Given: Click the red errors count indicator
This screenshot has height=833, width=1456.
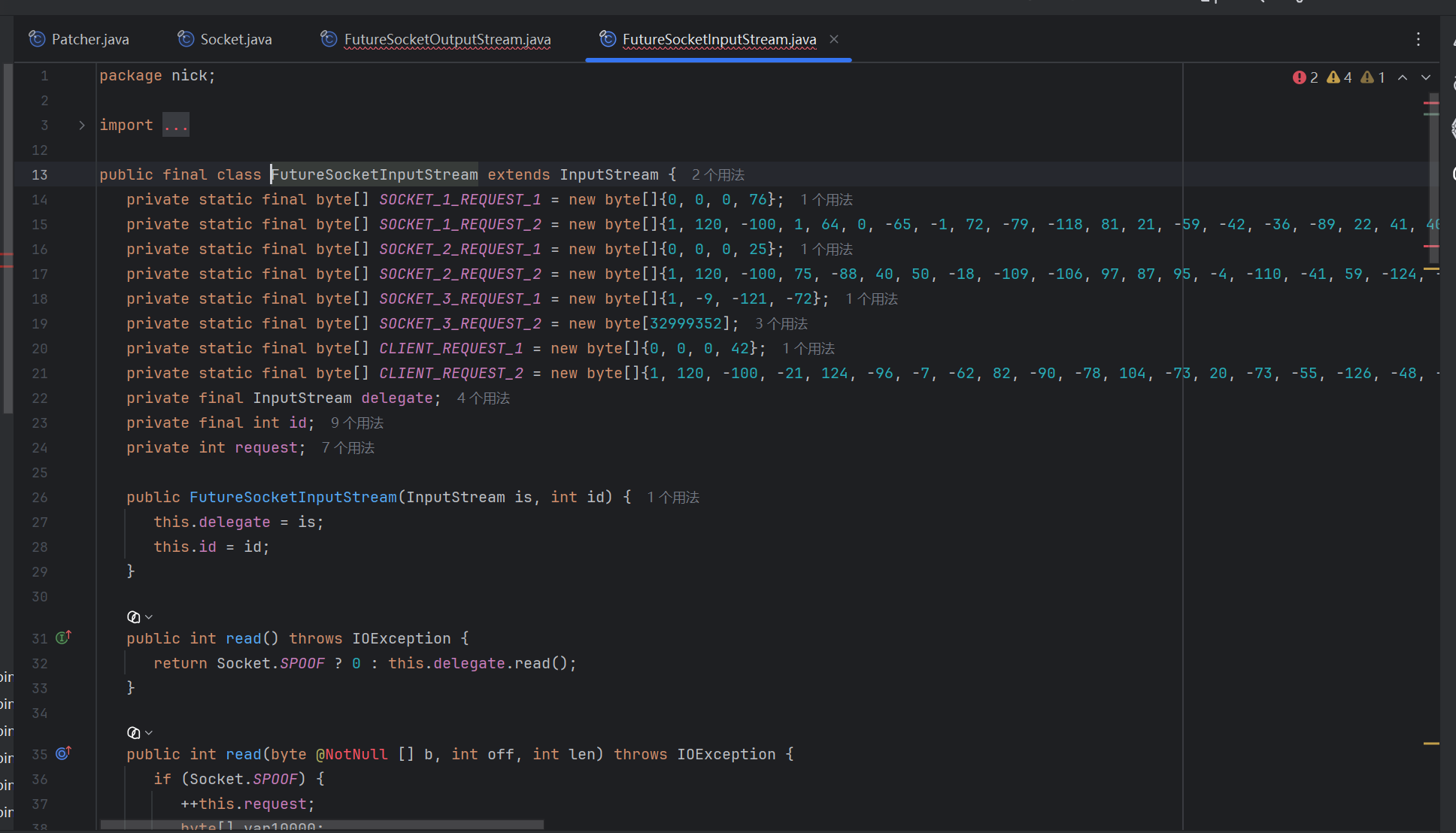Looking at the screenshot, I should [1306, 77].
